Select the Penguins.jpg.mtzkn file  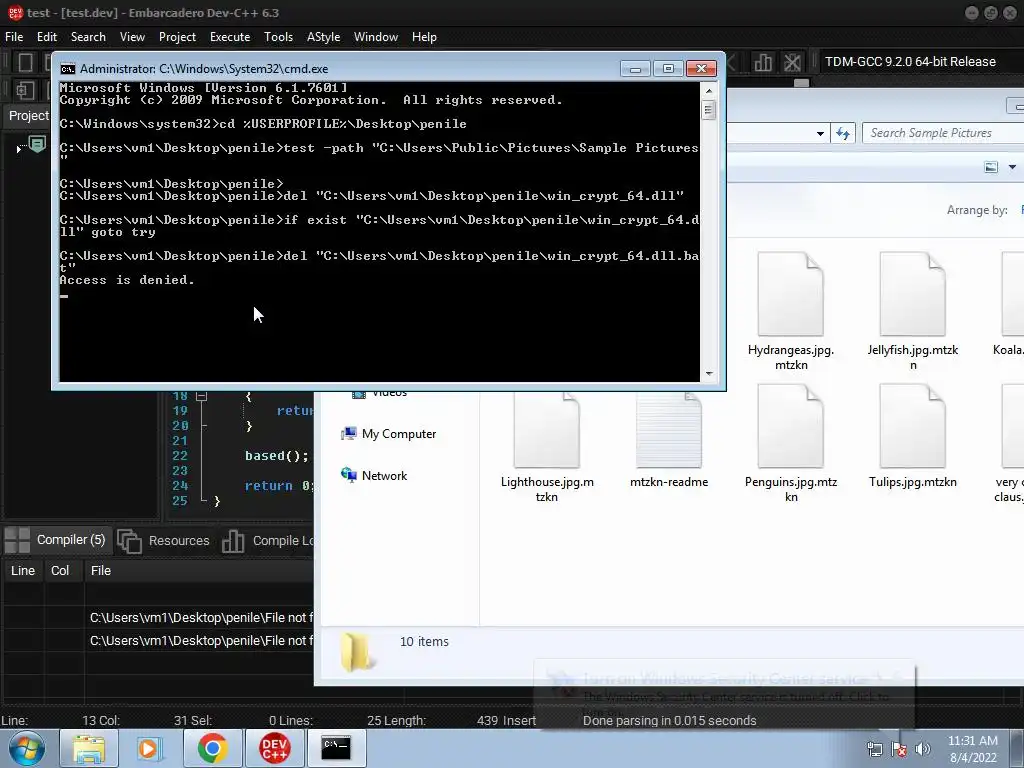pyautogui.click(x=791, y=444)
